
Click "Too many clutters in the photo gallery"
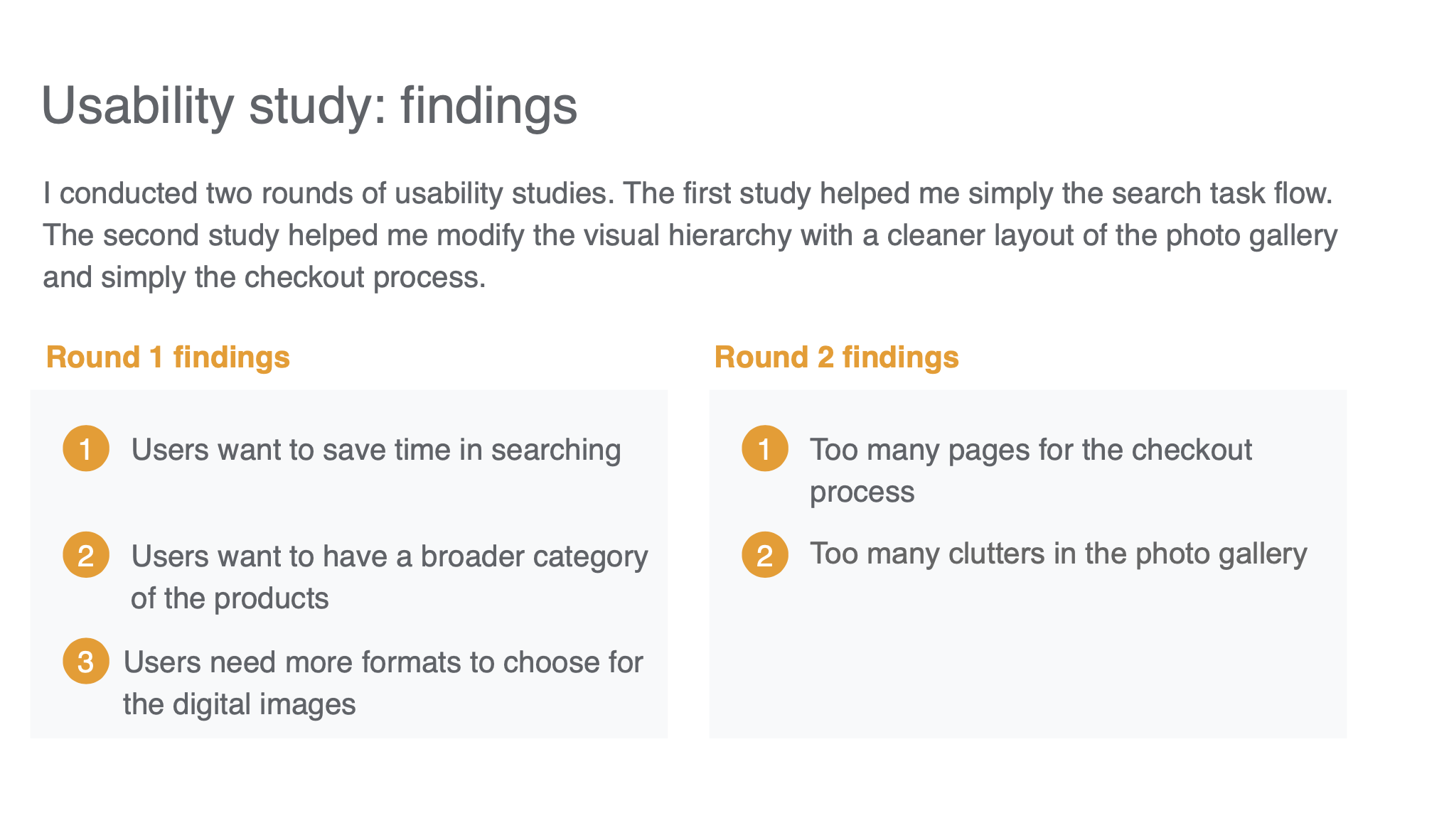(x=1058, y=554)
